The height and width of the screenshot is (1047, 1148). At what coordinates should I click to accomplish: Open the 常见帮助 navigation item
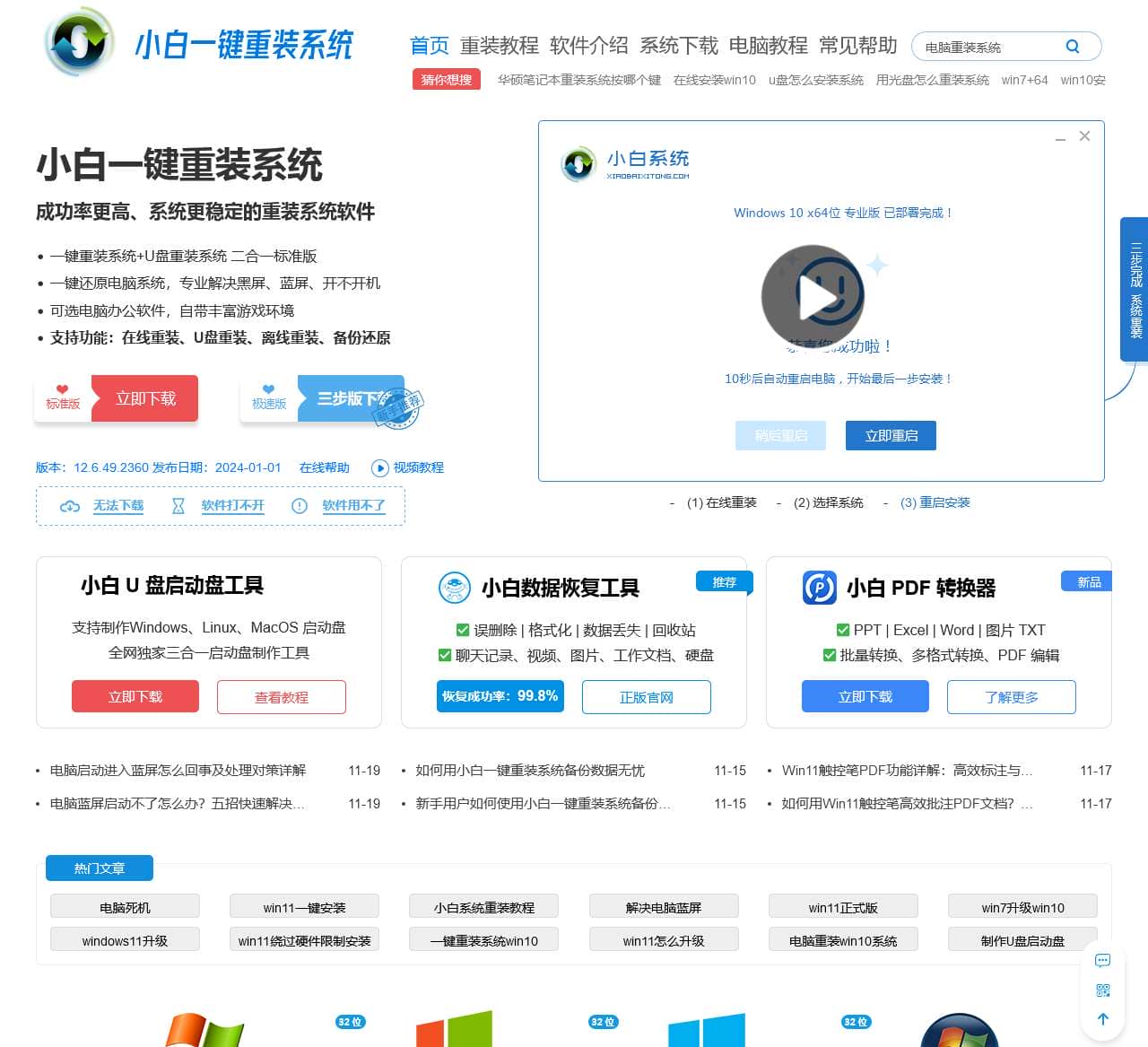[x=858, y=46]
